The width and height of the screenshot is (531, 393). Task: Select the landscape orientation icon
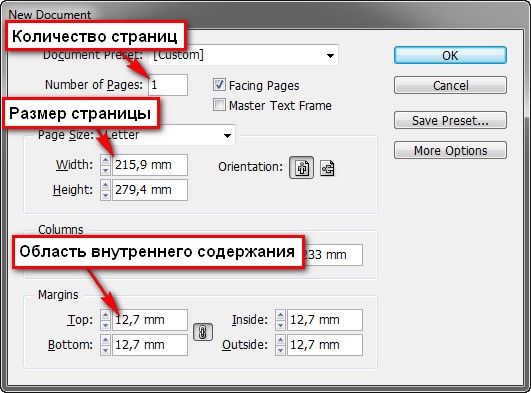click(327, 168)
